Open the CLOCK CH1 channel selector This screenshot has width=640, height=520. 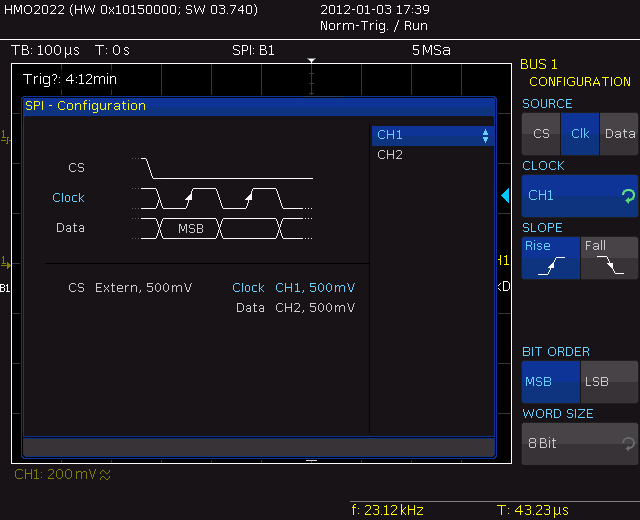tap(580, 196)
